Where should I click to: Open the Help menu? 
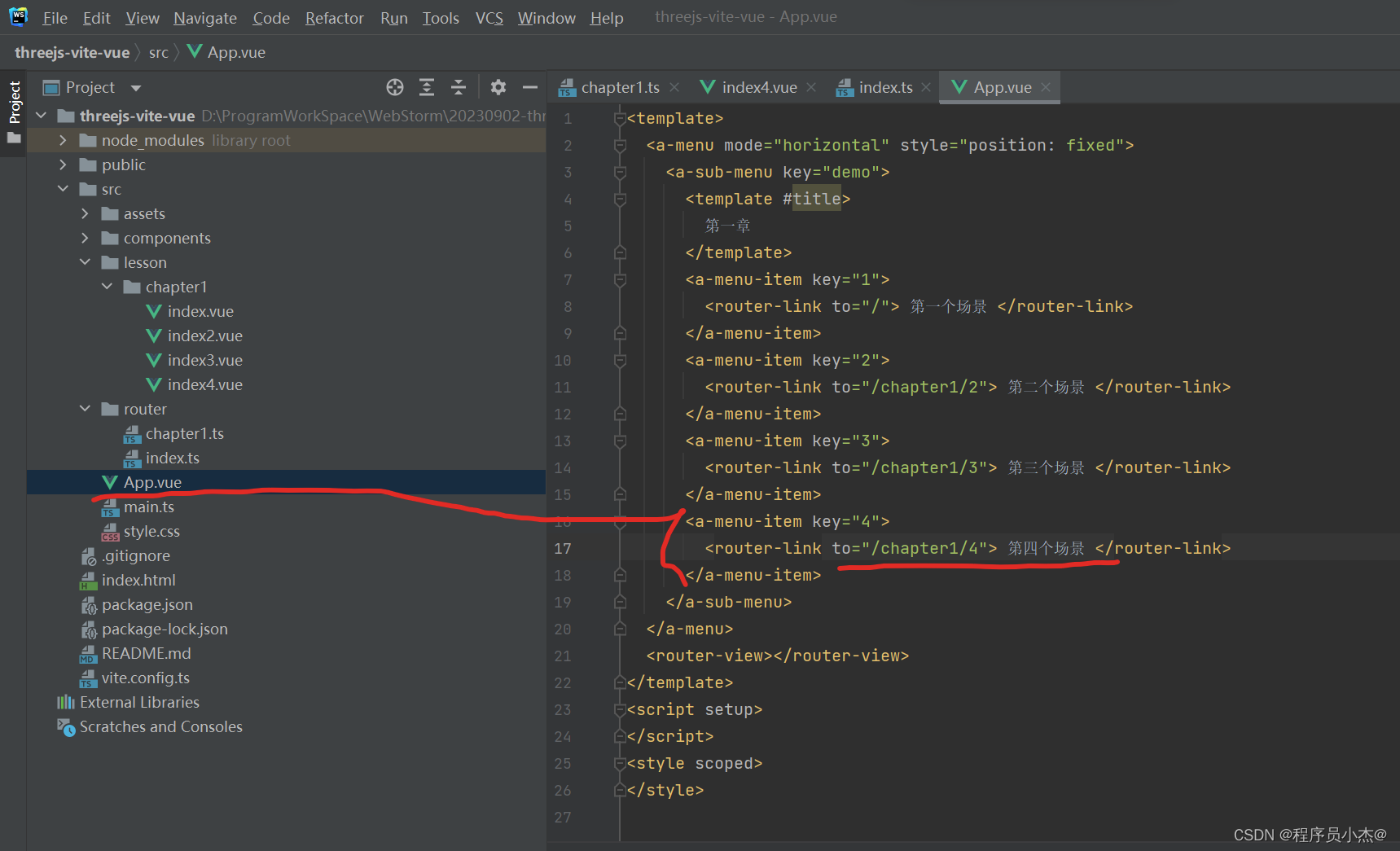click(607, 18)
